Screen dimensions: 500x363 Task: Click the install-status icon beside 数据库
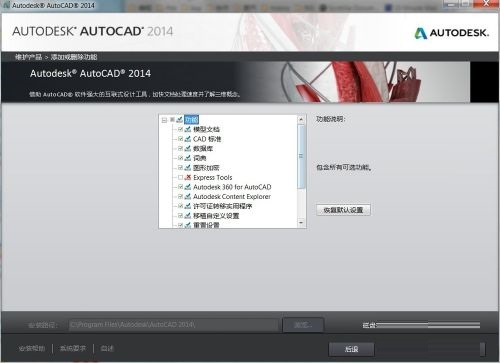(188, 149)
